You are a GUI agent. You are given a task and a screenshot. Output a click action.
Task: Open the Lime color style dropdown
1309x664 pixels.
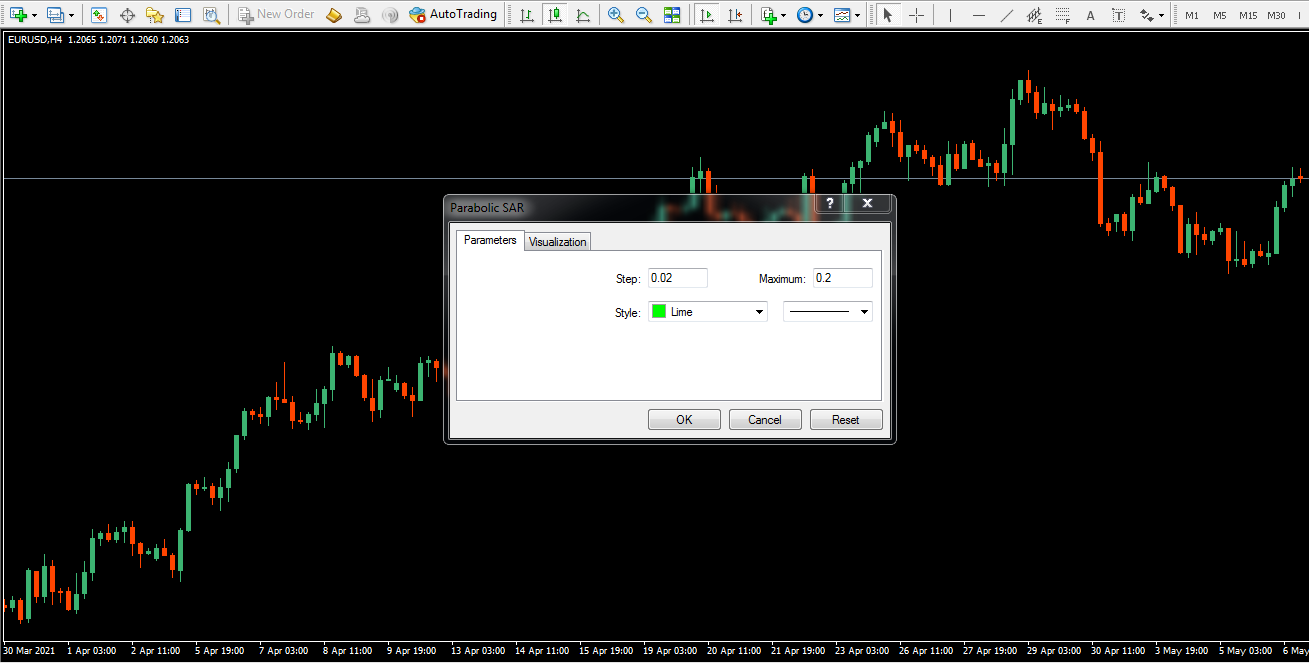(x=708, y=312)
